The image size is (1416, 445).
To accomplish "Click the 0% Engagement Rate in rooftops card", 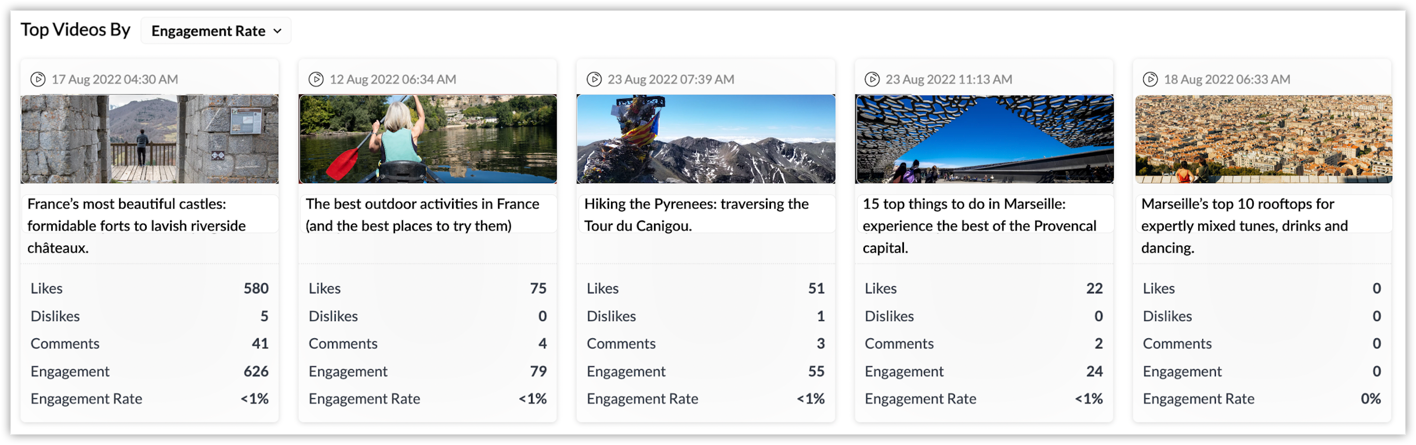I will 1370,399.
